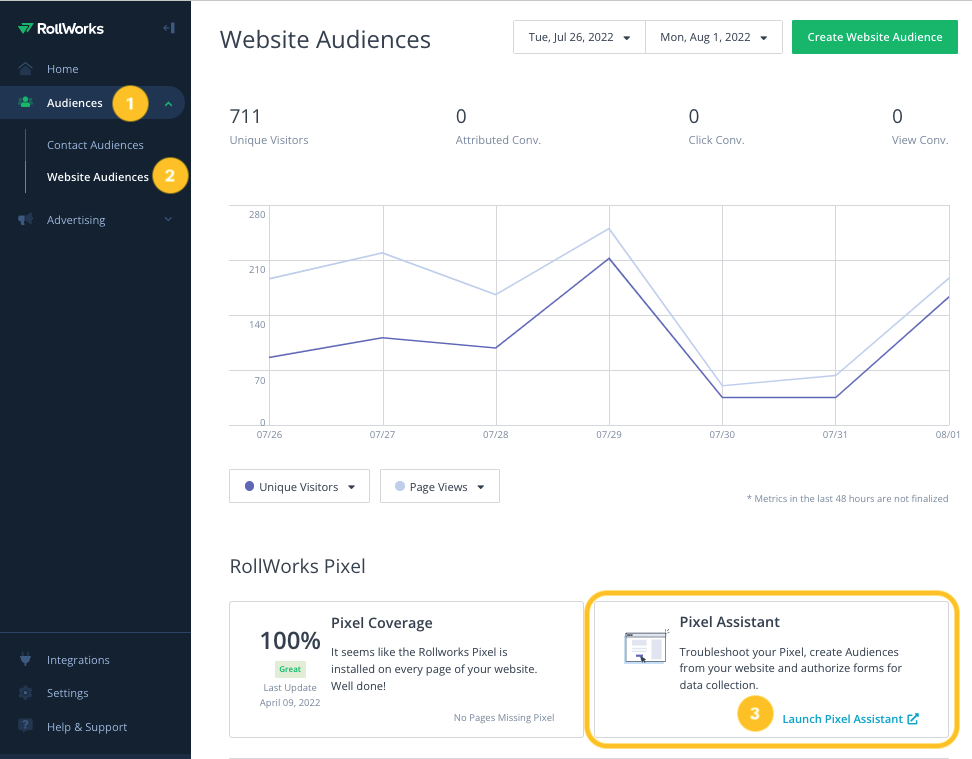This screenshot has height=759, width=972.
Task: Click the RollWorks Pixel section heading
Action: [x=298, y=566]
